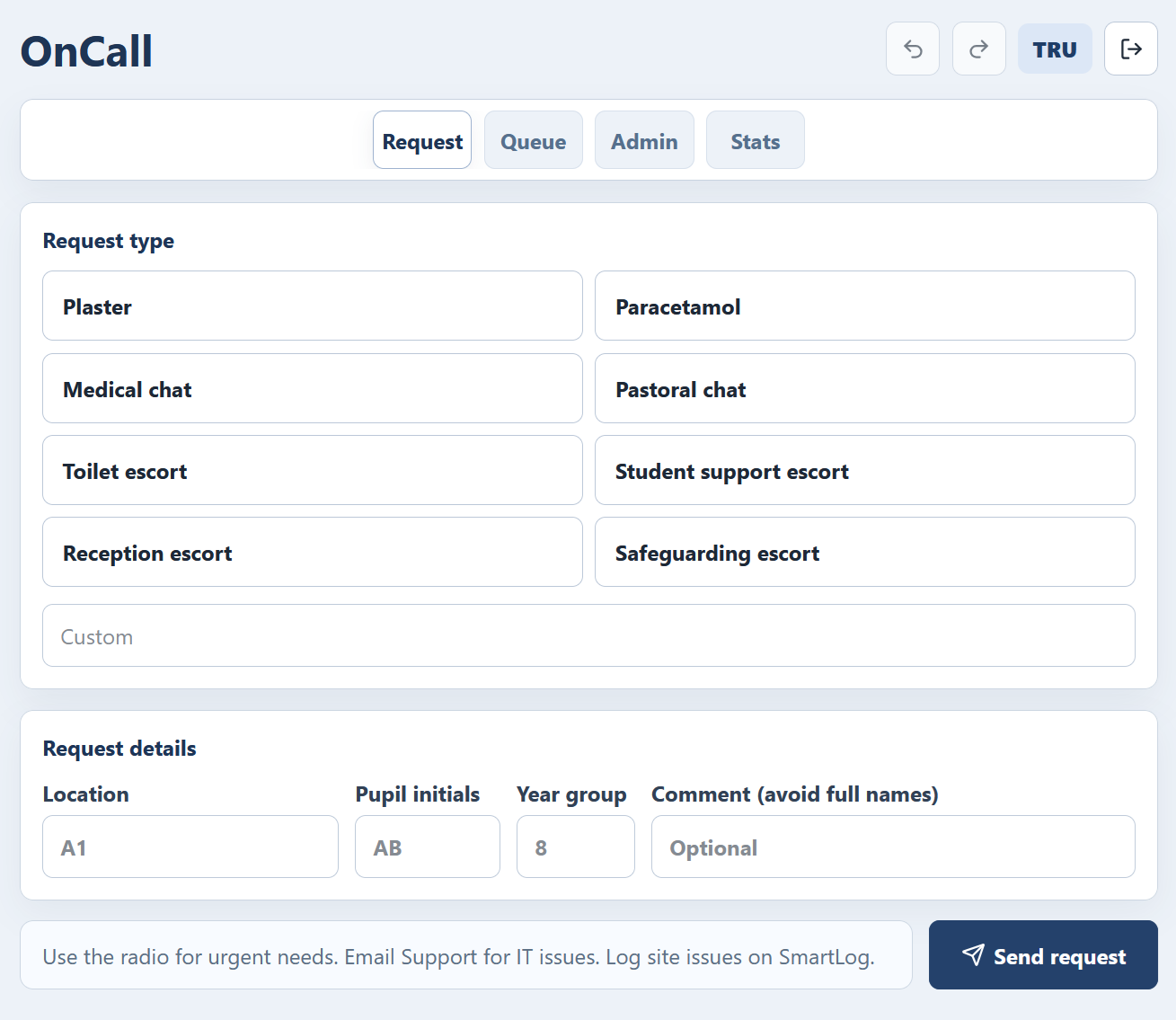Click the undo arrow icon

tap(913, 49)
